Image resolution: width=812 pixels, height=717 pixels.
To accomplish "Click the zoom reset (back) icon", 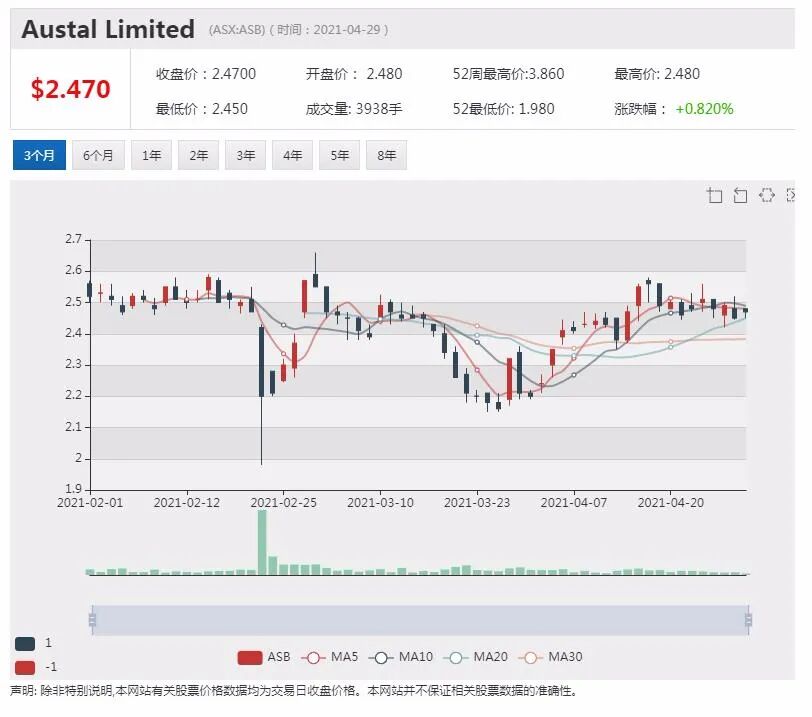I will click(x=741, y=195).
